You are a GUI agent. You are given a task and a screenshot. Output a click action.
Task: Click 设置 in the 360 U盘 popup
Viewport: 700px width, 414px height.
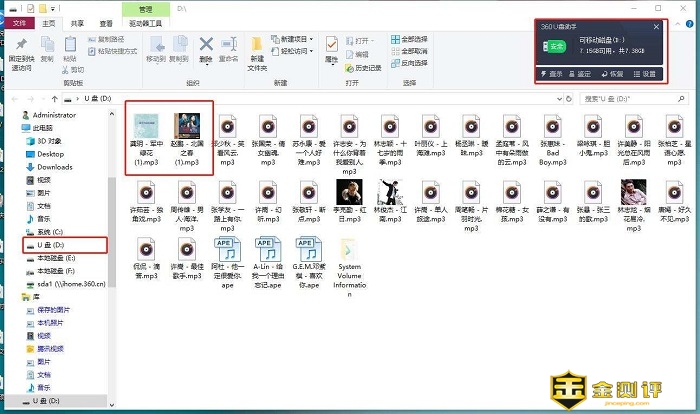tap(645, 74)
